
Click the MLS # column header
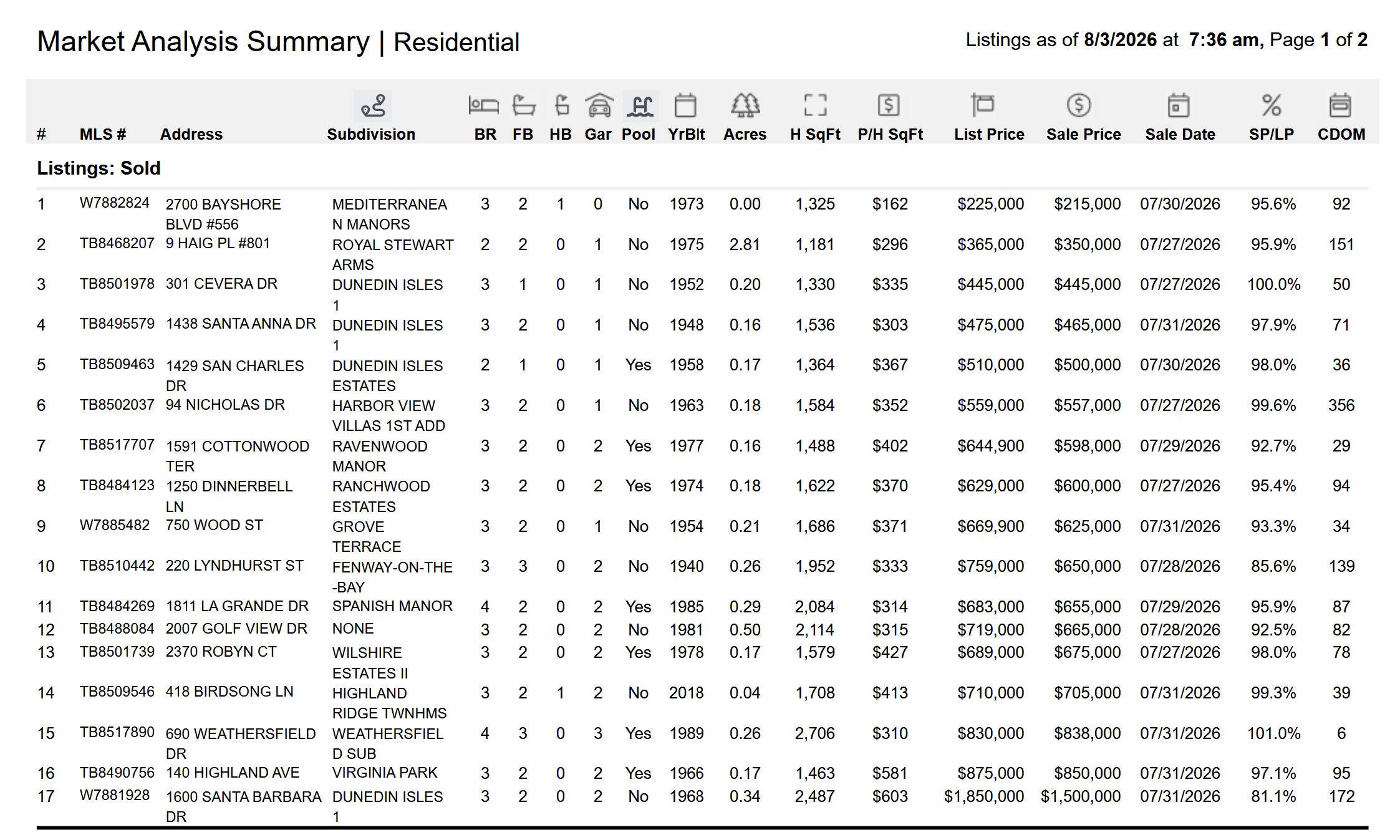103,134
